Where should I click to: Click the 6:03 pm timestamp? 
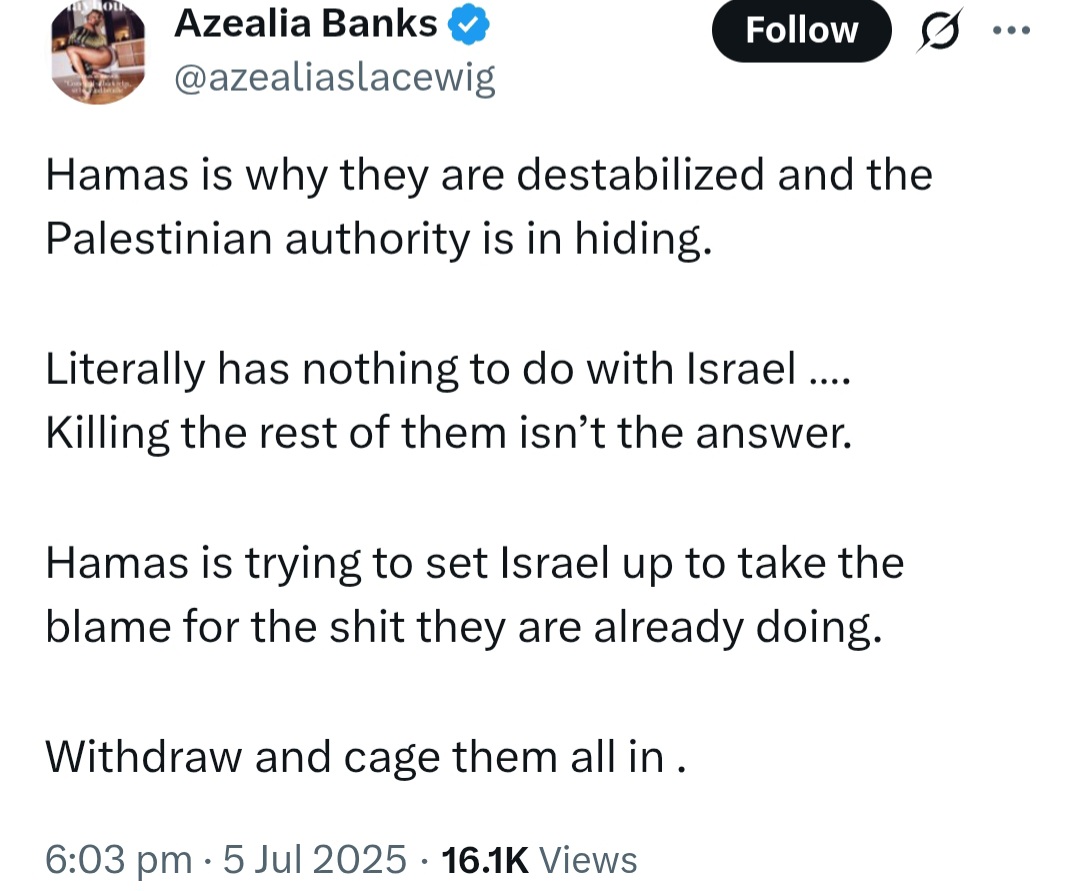click(x=118, y=859)
